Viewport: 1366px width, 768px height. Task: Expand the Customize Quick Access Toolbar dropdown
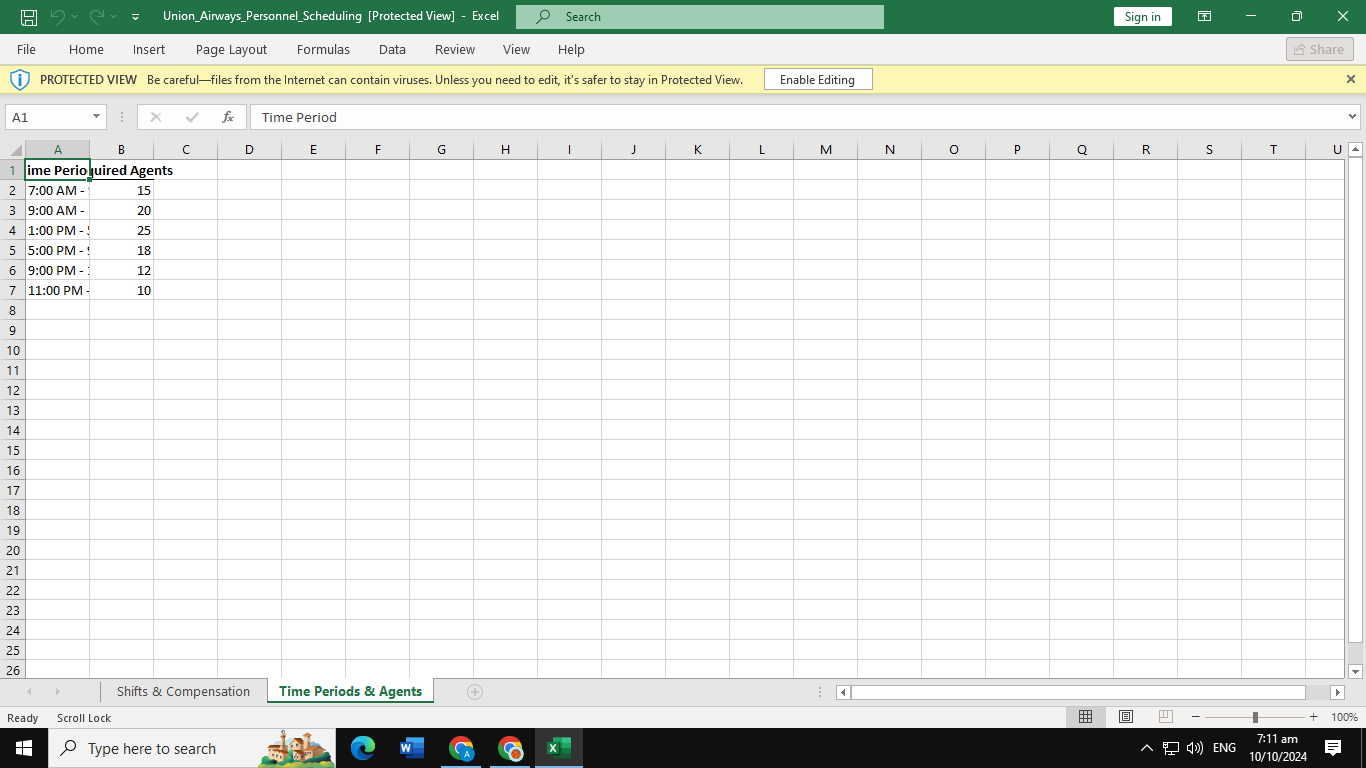pos(134,16)
